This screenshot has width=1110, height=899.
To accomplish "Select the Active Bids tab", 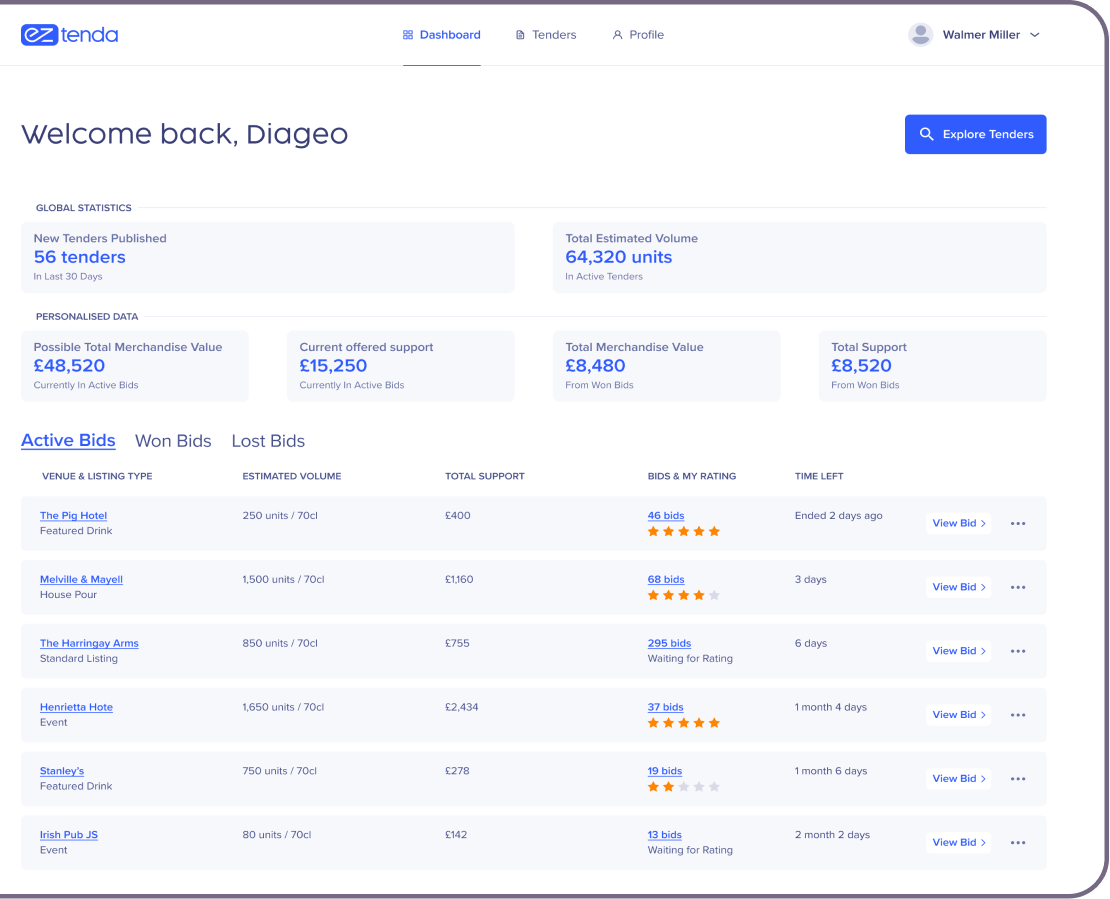I will coord(68,441).
